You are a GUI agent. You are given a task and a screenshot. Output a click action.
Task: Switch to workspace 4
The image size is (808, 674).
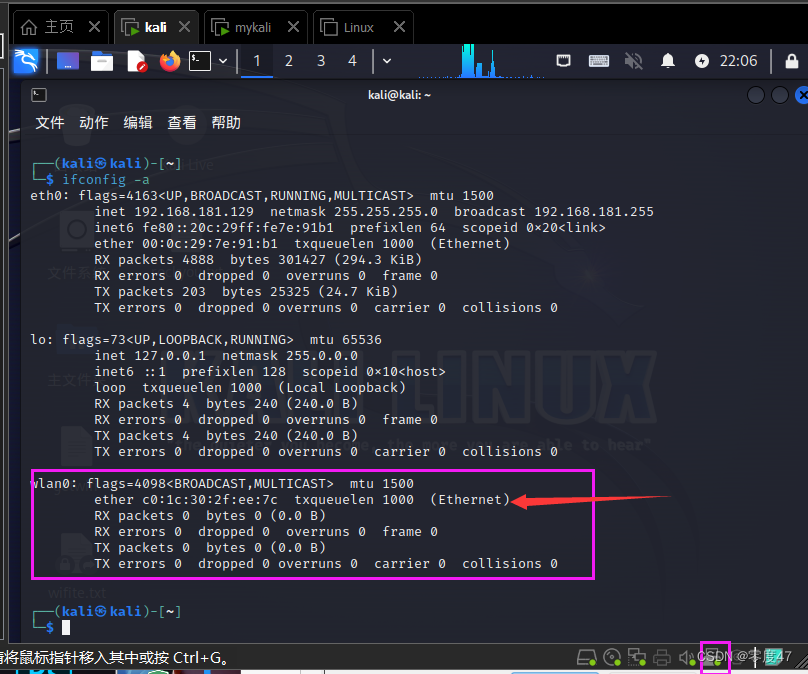click(352, 61)
